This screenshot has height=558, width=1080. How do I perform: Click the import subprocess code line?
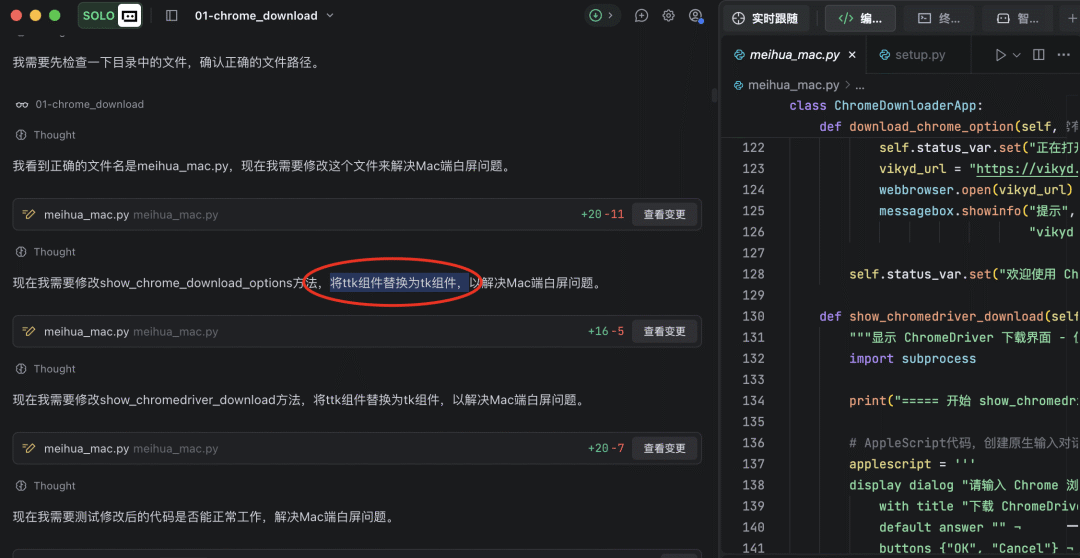point(913,358)
